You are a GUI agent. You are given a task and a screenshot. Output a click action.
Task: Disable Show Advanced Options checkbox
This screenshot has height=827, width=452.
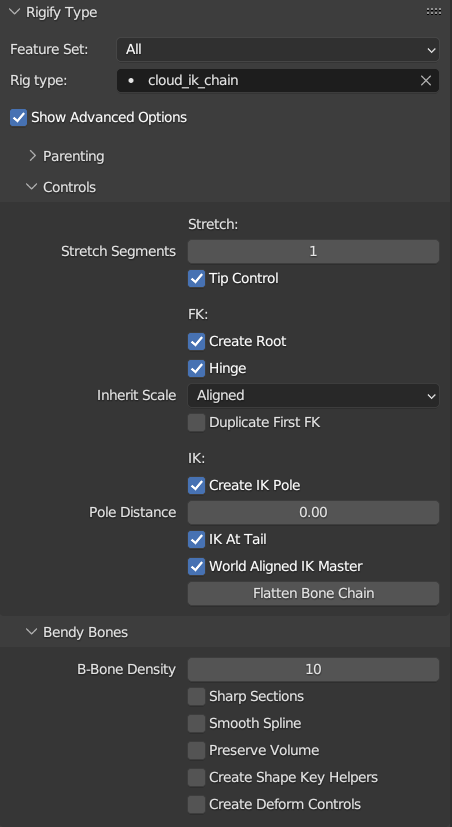point(18,117)
